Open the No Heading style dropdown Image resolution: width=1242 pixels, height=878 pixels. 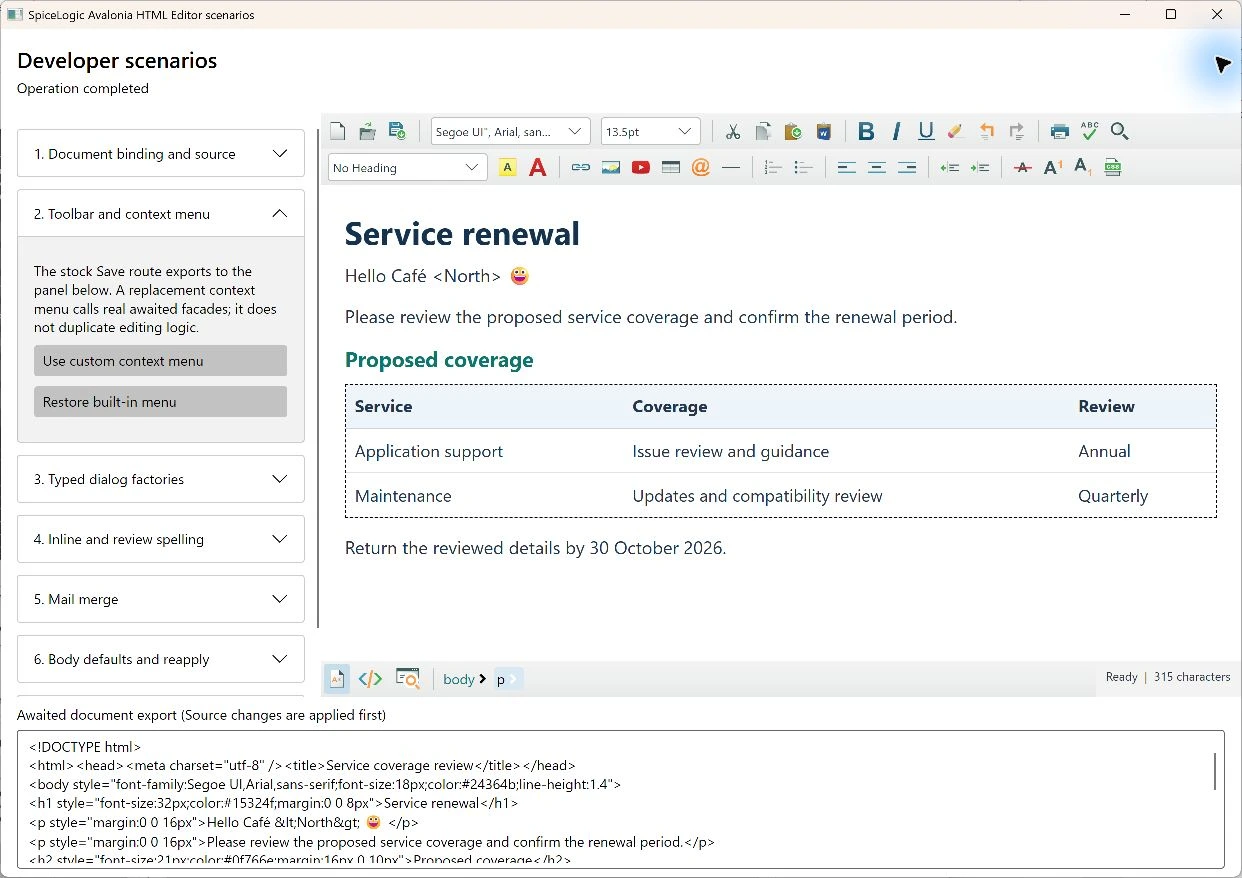tap(408, 168)
